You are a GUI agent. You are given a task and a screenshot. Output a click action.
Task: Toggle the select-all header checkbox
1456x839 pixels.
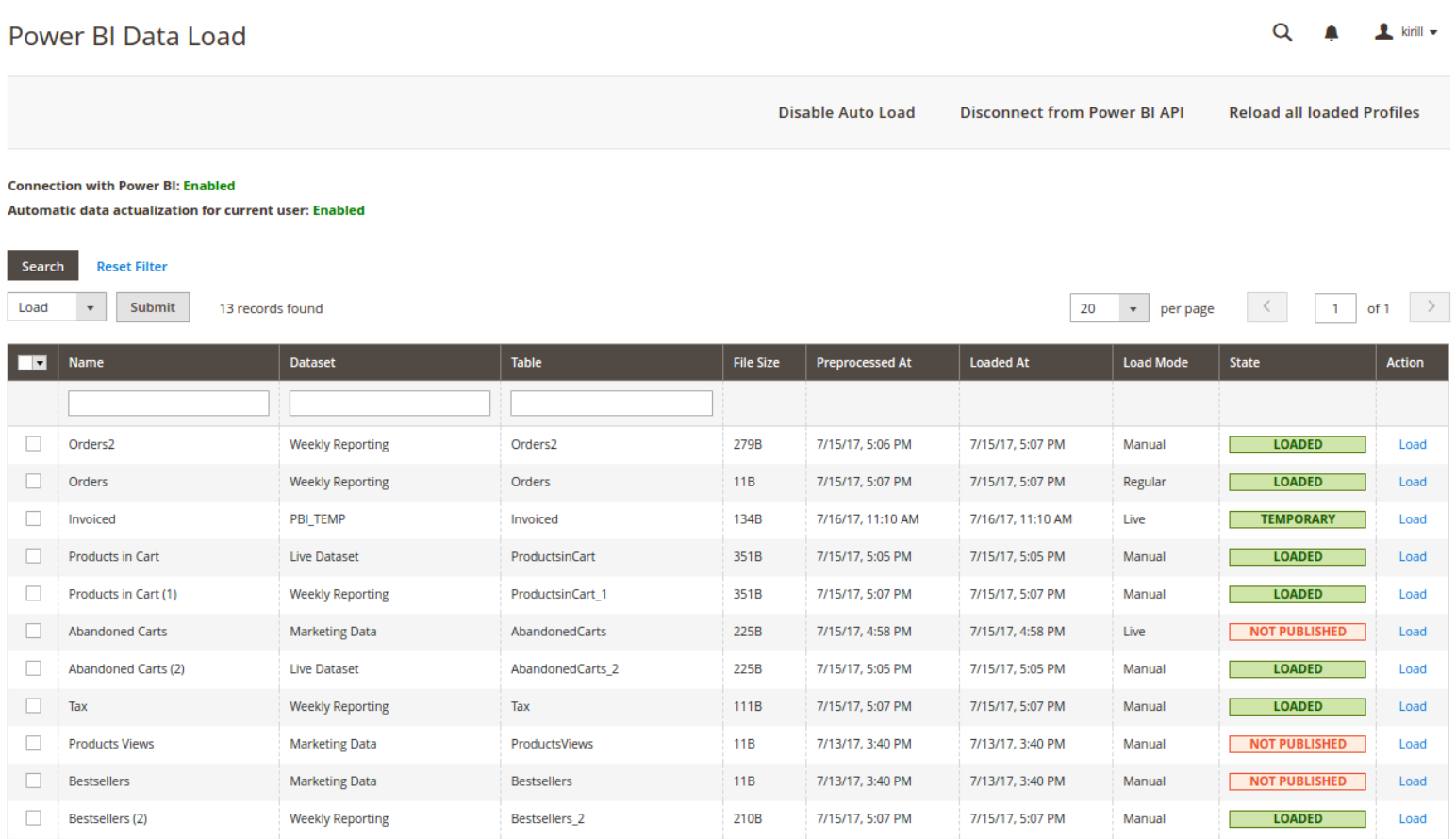tap(25, 363)
